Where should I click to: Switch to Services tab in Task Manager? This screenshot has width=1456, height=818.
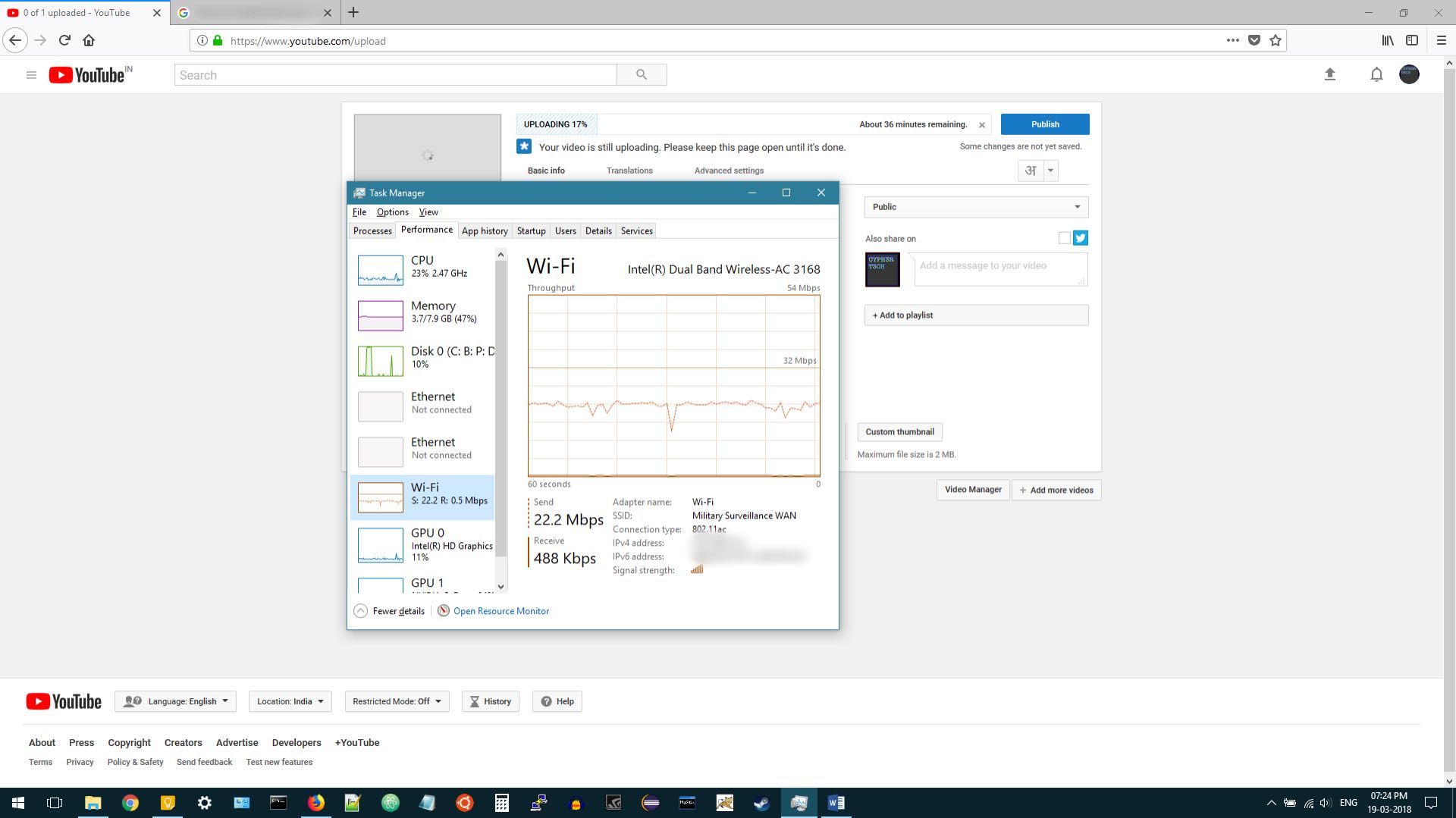pyautogui.click(x=637, y=231)
